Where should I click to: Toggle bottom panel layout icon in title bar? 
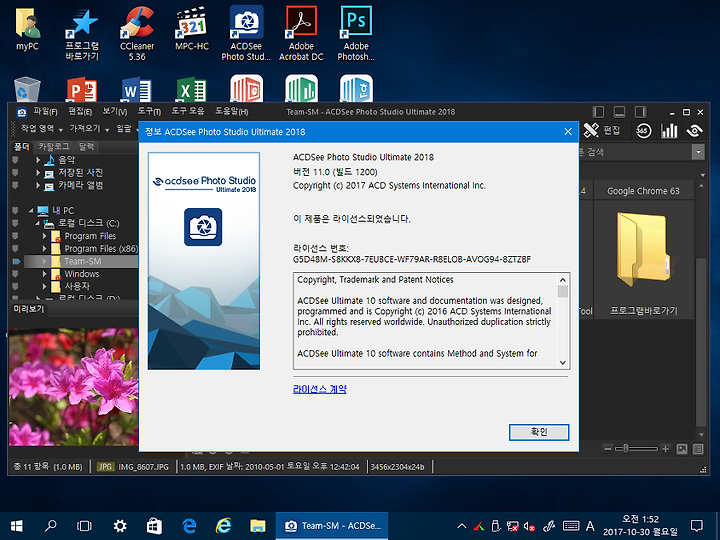(619, 112)
